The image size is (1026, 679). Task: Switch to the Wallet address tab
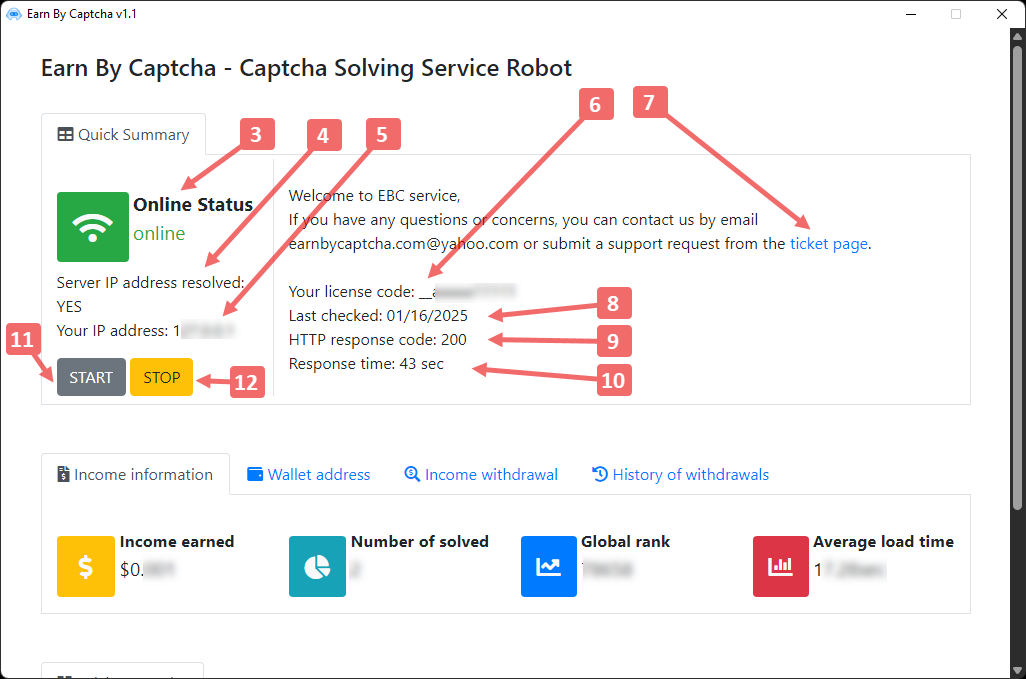[309, 474]
